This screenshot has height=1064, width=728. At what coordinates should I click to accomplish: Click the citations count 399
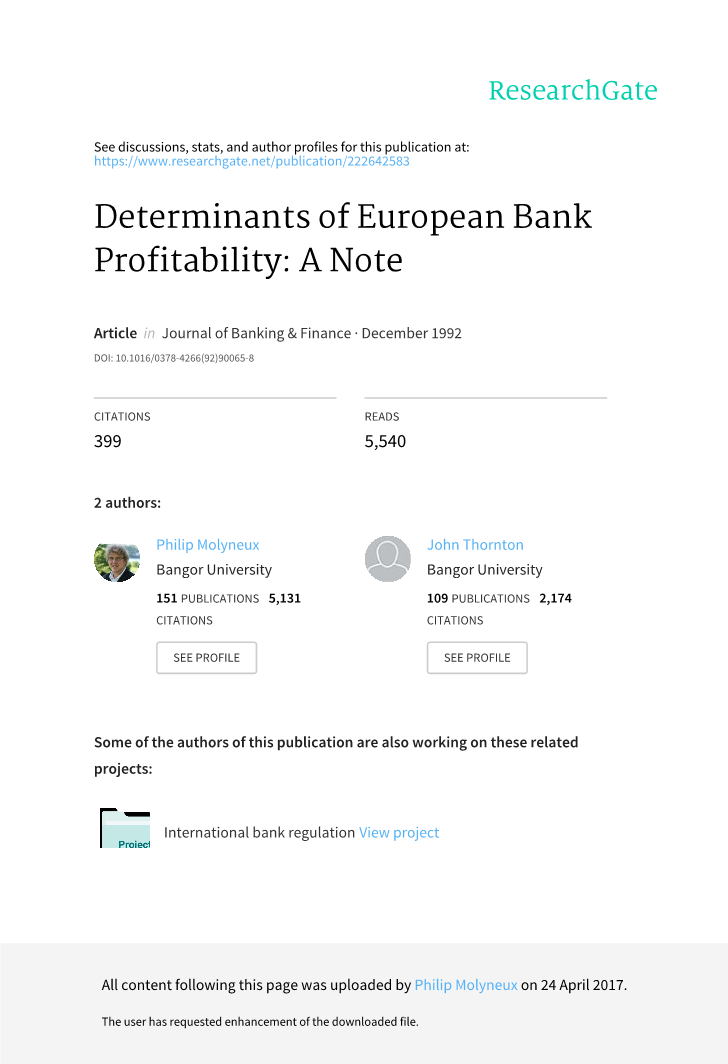click(x=108, y=441)
